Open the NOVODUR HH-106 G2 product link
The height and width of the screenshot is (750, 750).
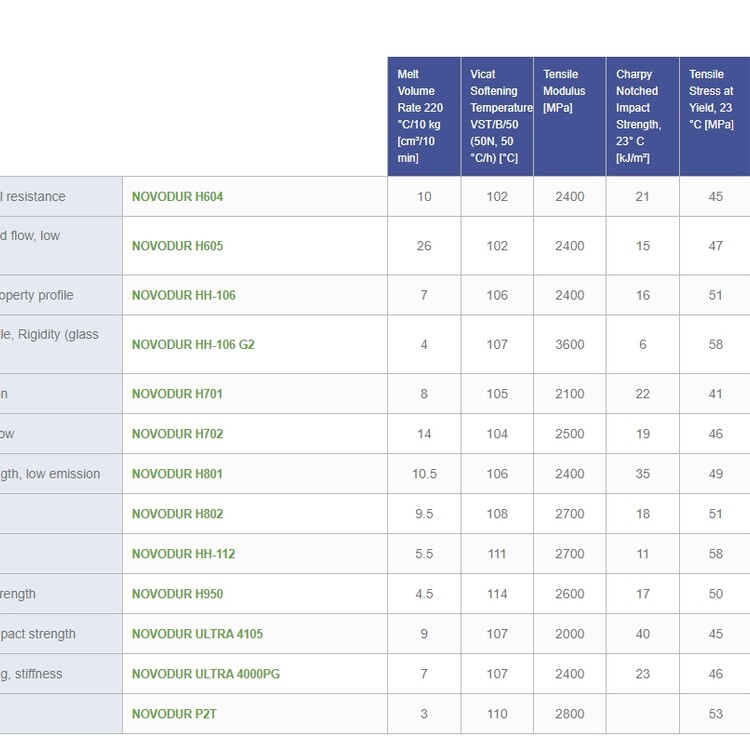(x=193, y=344)
